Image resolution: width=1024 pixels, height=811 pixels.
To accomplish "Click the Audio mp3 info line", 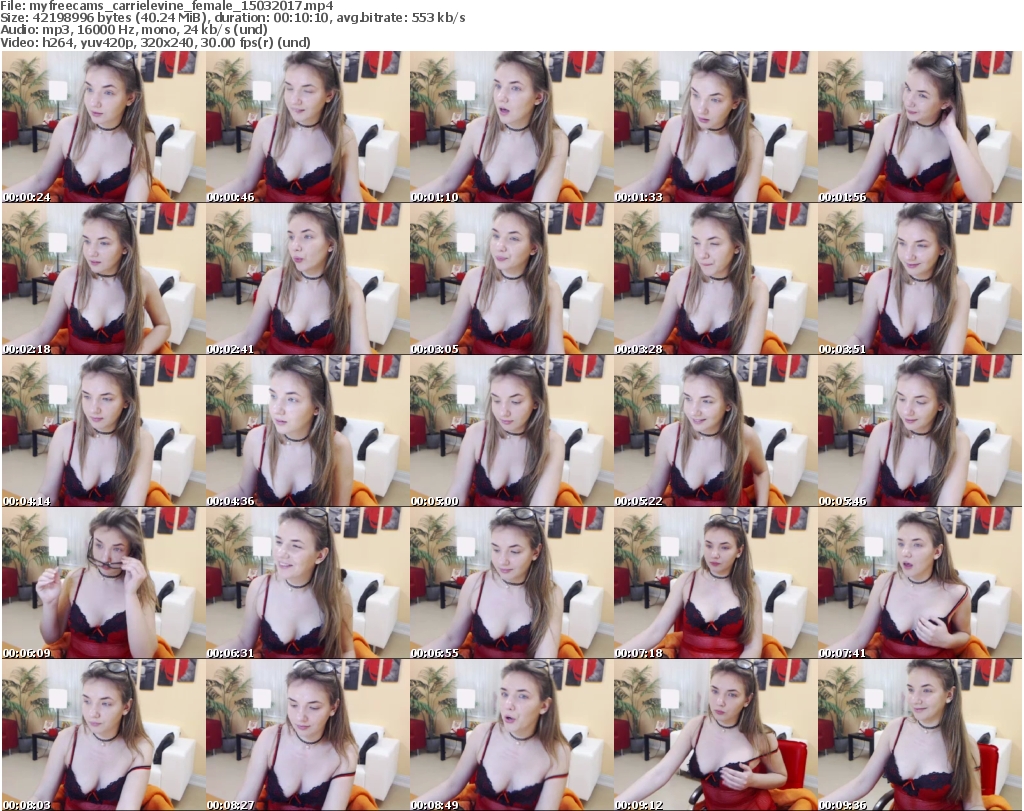I will [134, 30].
